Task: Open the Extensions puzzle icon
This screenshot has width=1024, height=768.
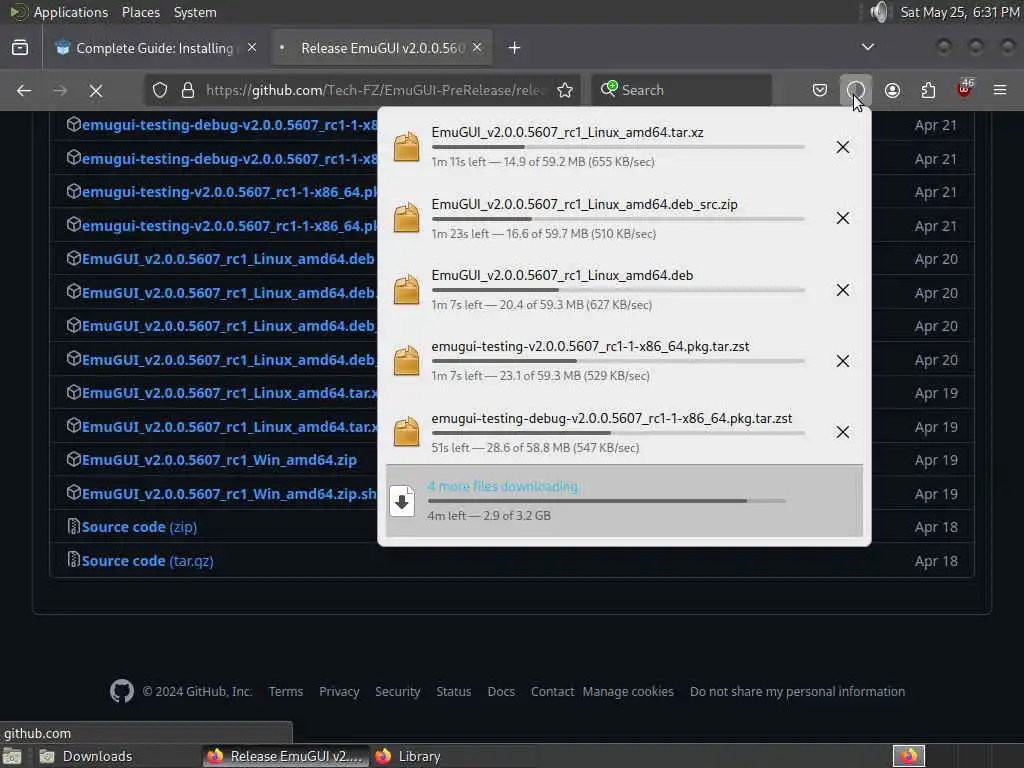Action: click(x=928, y=90)
